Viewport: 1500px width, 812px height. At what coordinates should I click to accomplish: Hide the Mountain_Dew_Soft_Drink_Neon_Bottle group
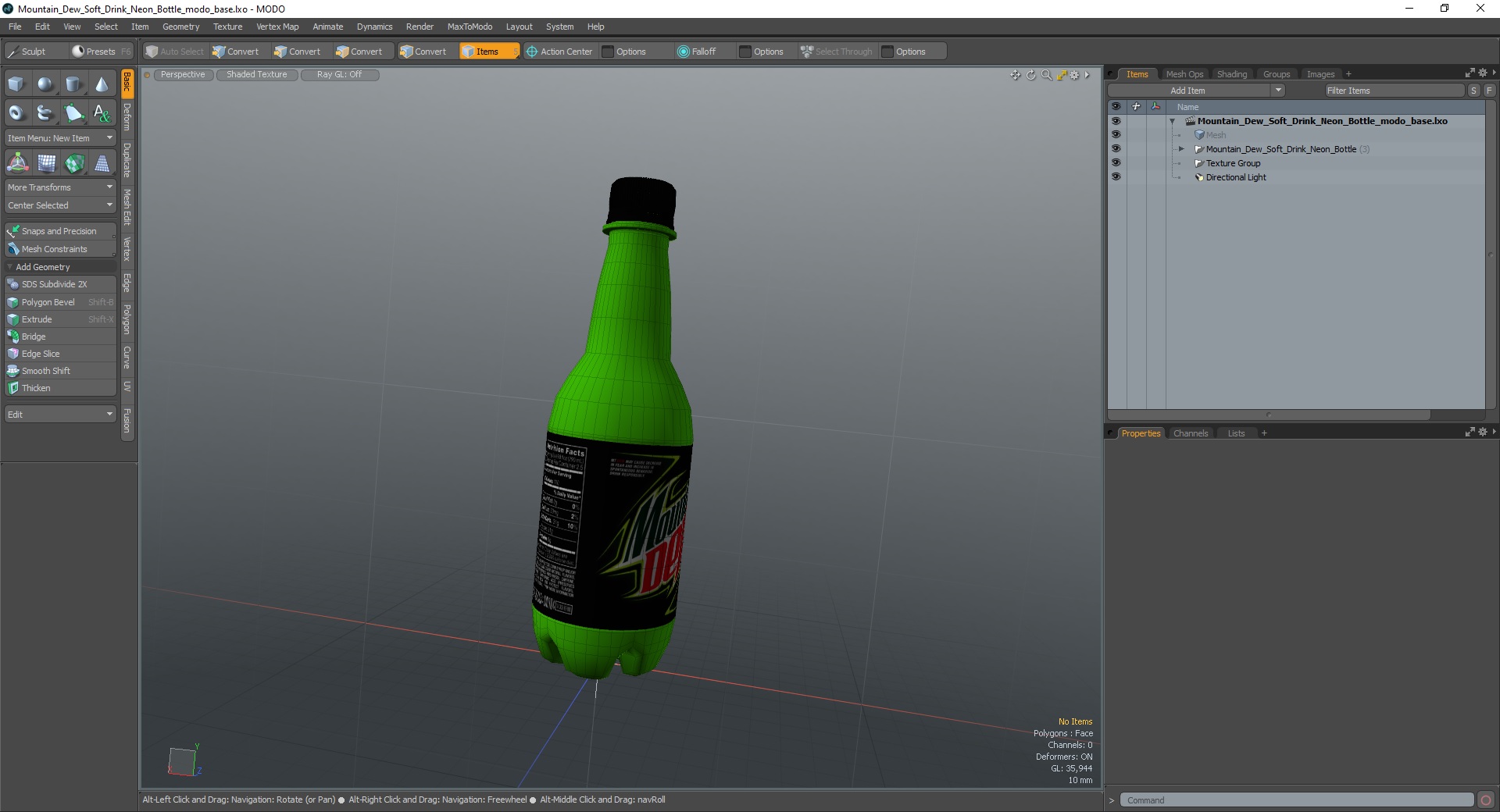[x=1116, y=149]
